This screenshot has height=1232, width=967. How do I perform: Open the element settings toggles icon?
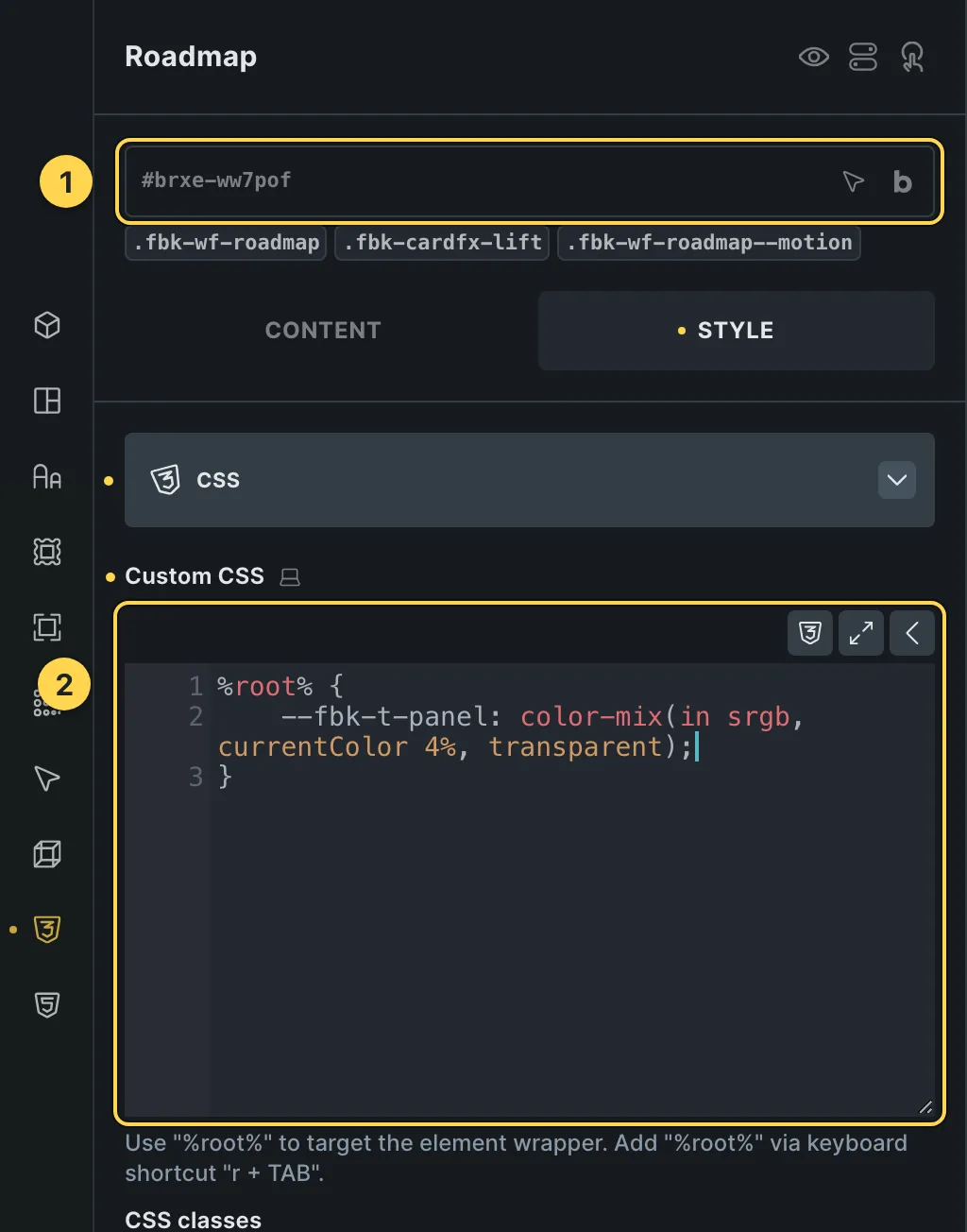tap(863, 58)
